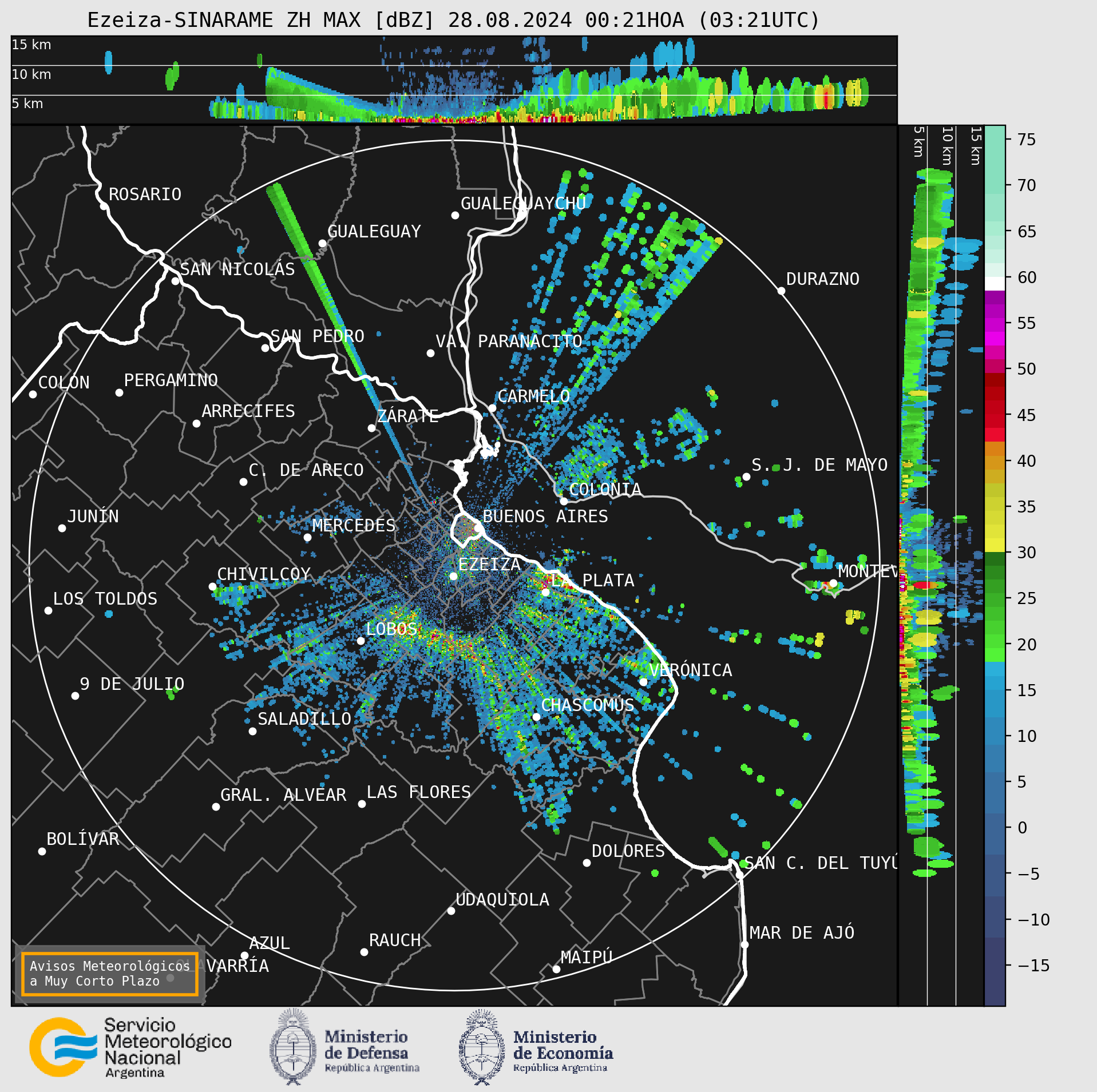The width and height of the screenshot is (1097, 1092).
Task: Click the −15 colorbar tick label
Action: point(1033,966)
